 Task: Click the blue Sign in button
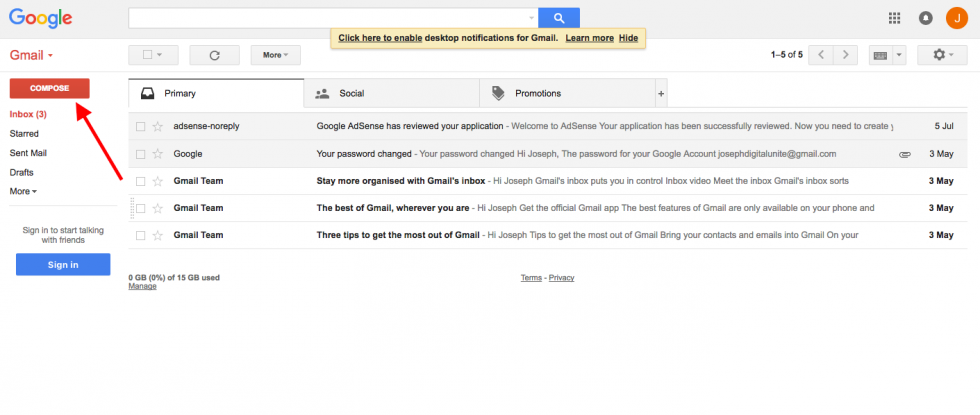63,264
